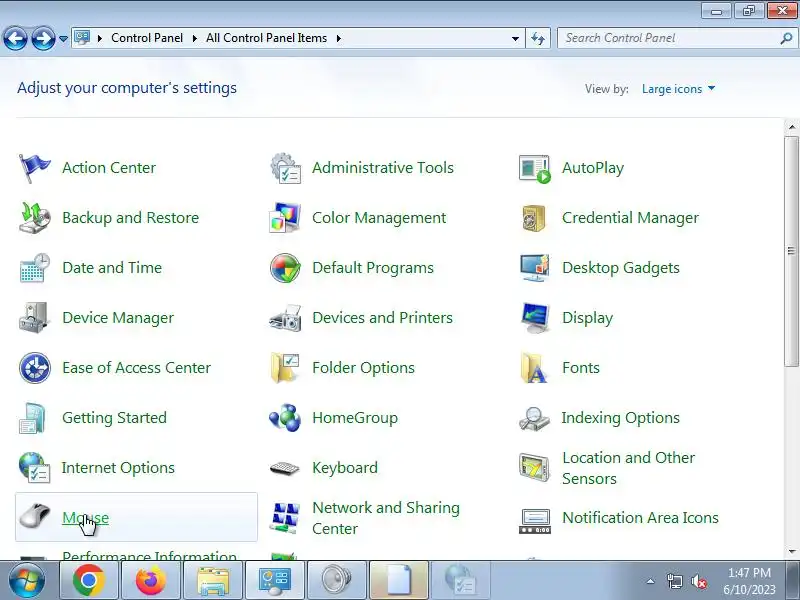
Task: Click the Display monitor icon
Action: click(535, 318)
